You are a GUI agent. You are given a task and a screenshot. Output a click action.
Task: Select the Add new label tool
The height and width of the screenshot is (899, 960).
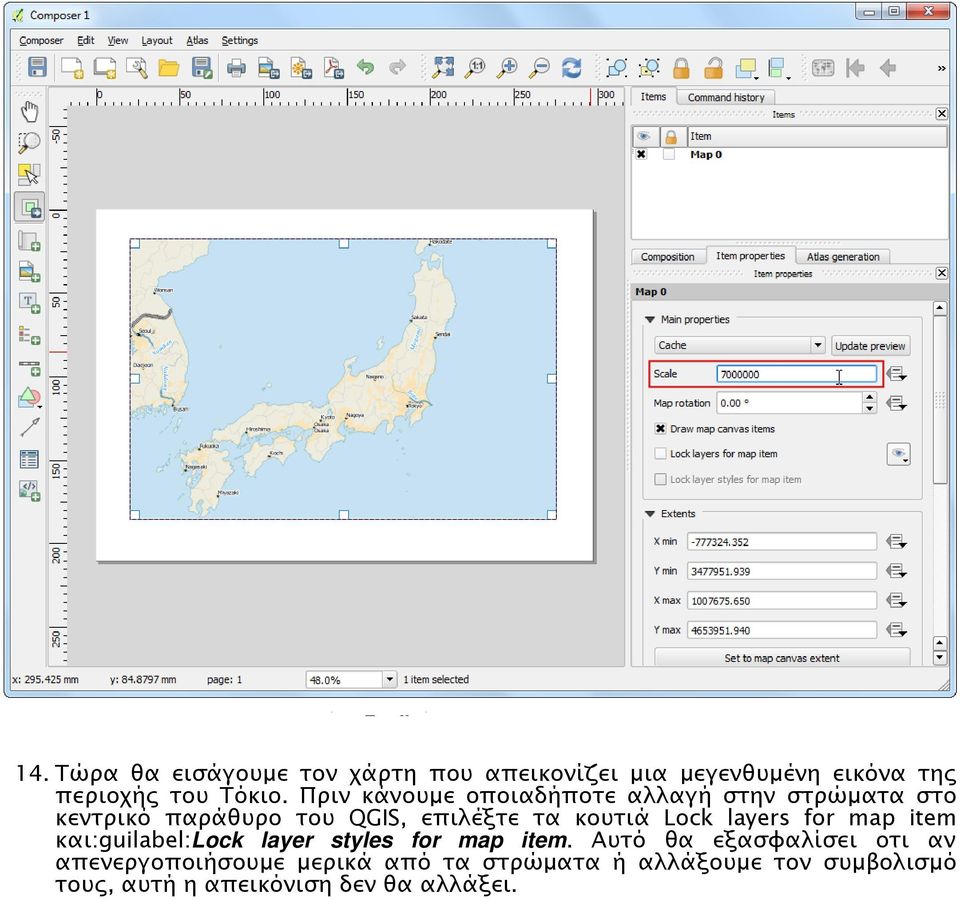pos(29,303)
